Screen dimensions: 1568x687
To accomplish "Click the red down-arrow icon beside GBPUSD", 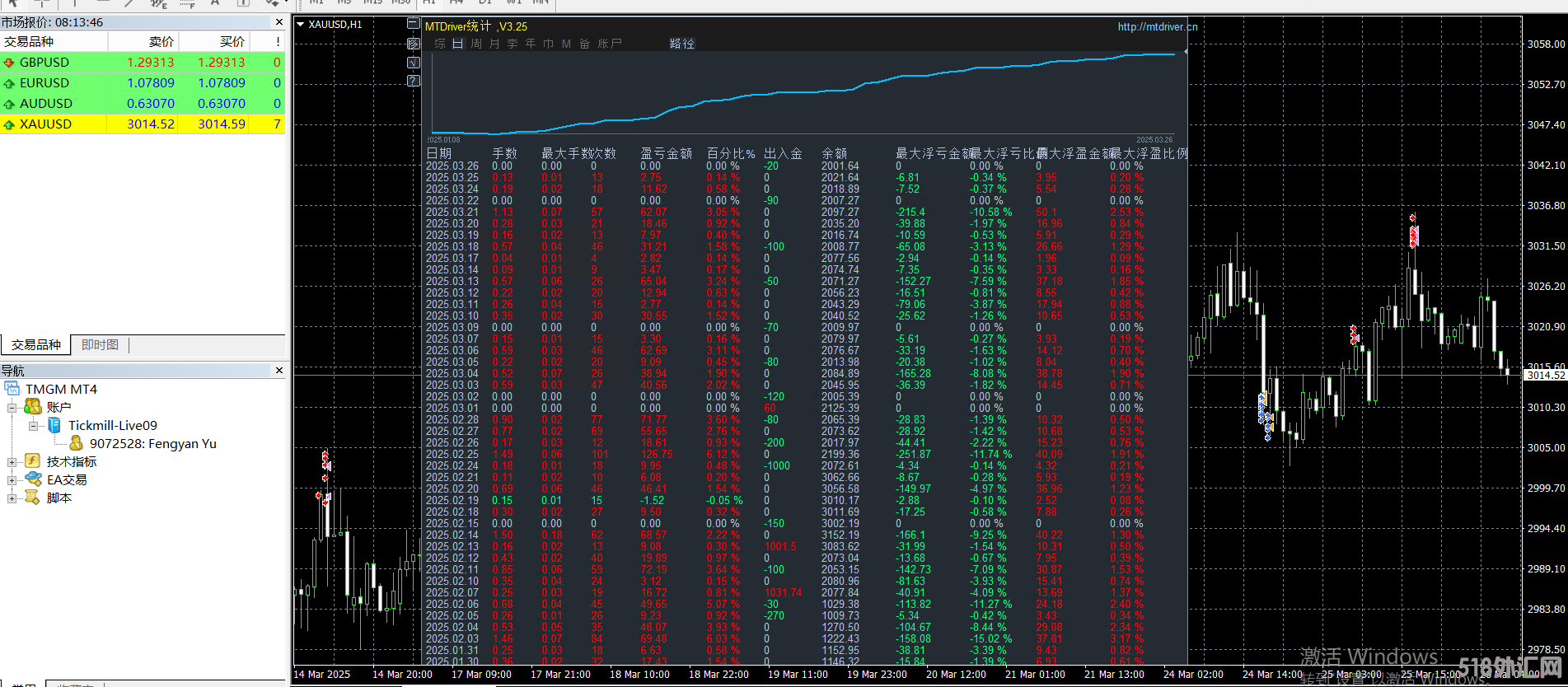I will pyautogui.click(x=9, y=63).
